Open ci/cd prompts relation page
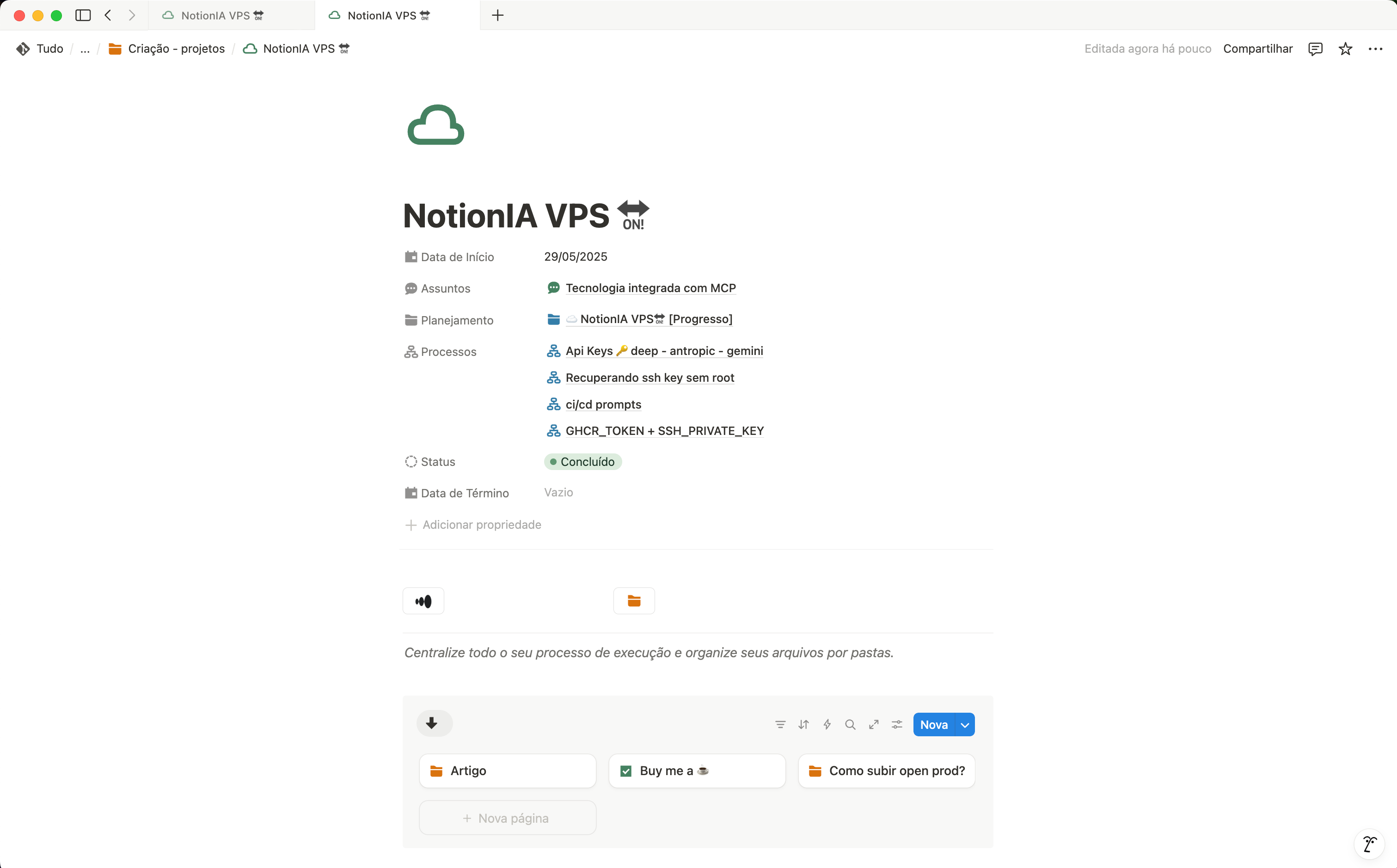Viewport: 1397px width, 868px height. pyautogui.click(x=603, y=404)
